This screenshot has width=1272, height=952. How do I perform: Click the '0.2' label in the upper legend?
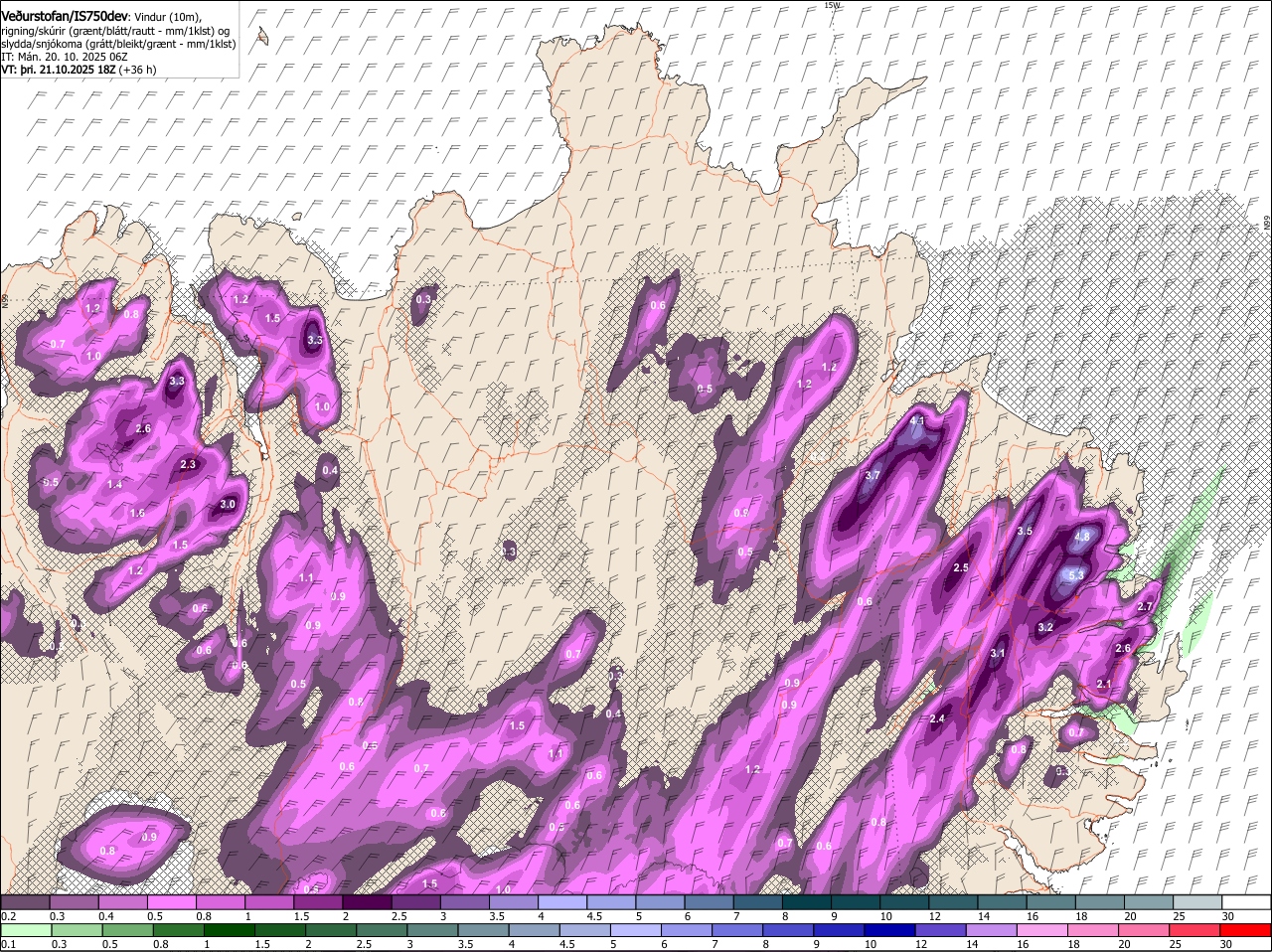(8, 916)
